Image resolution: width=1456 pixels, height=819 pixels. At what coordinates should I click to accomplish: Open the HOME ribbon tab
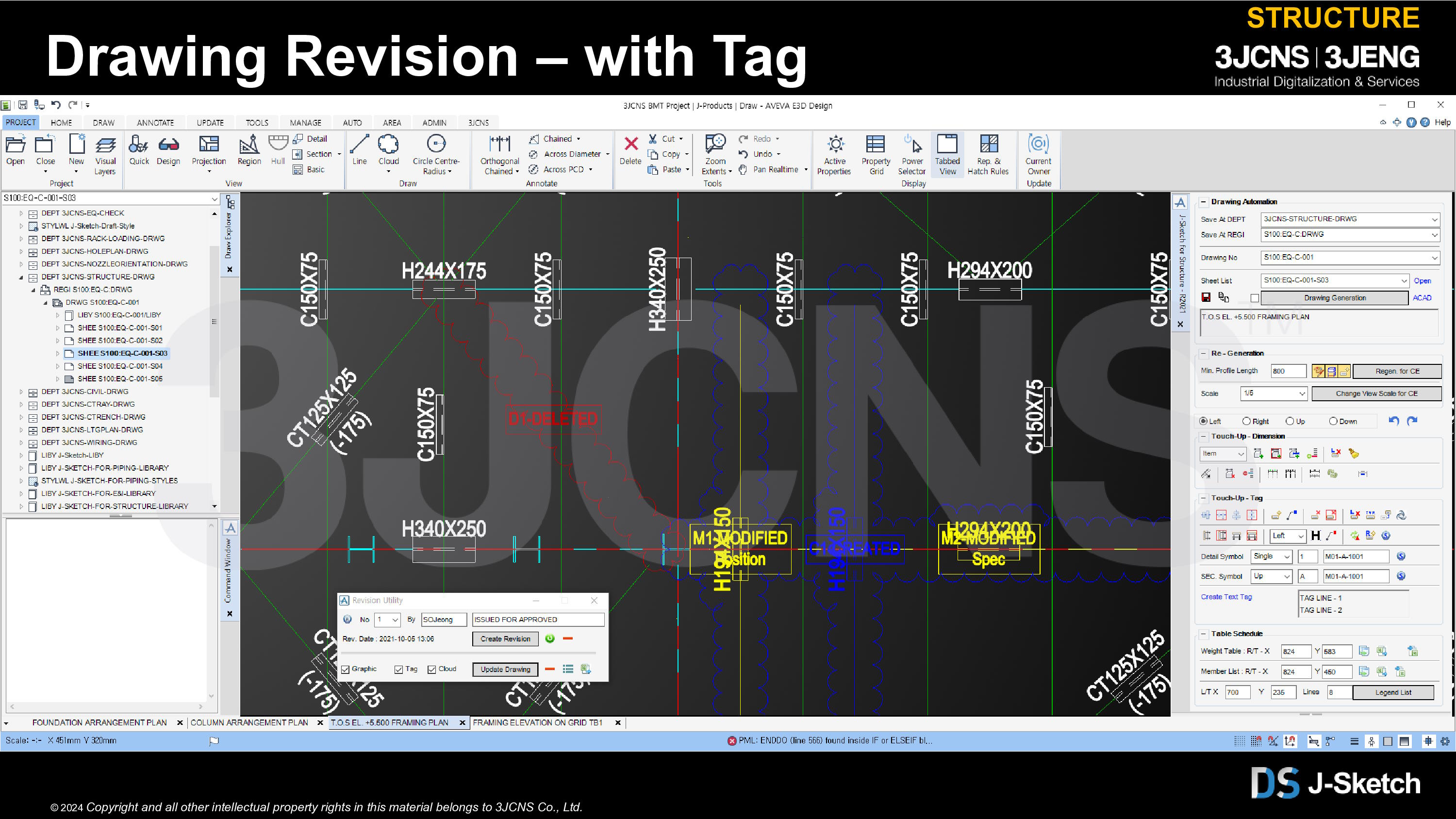[61, 123]
